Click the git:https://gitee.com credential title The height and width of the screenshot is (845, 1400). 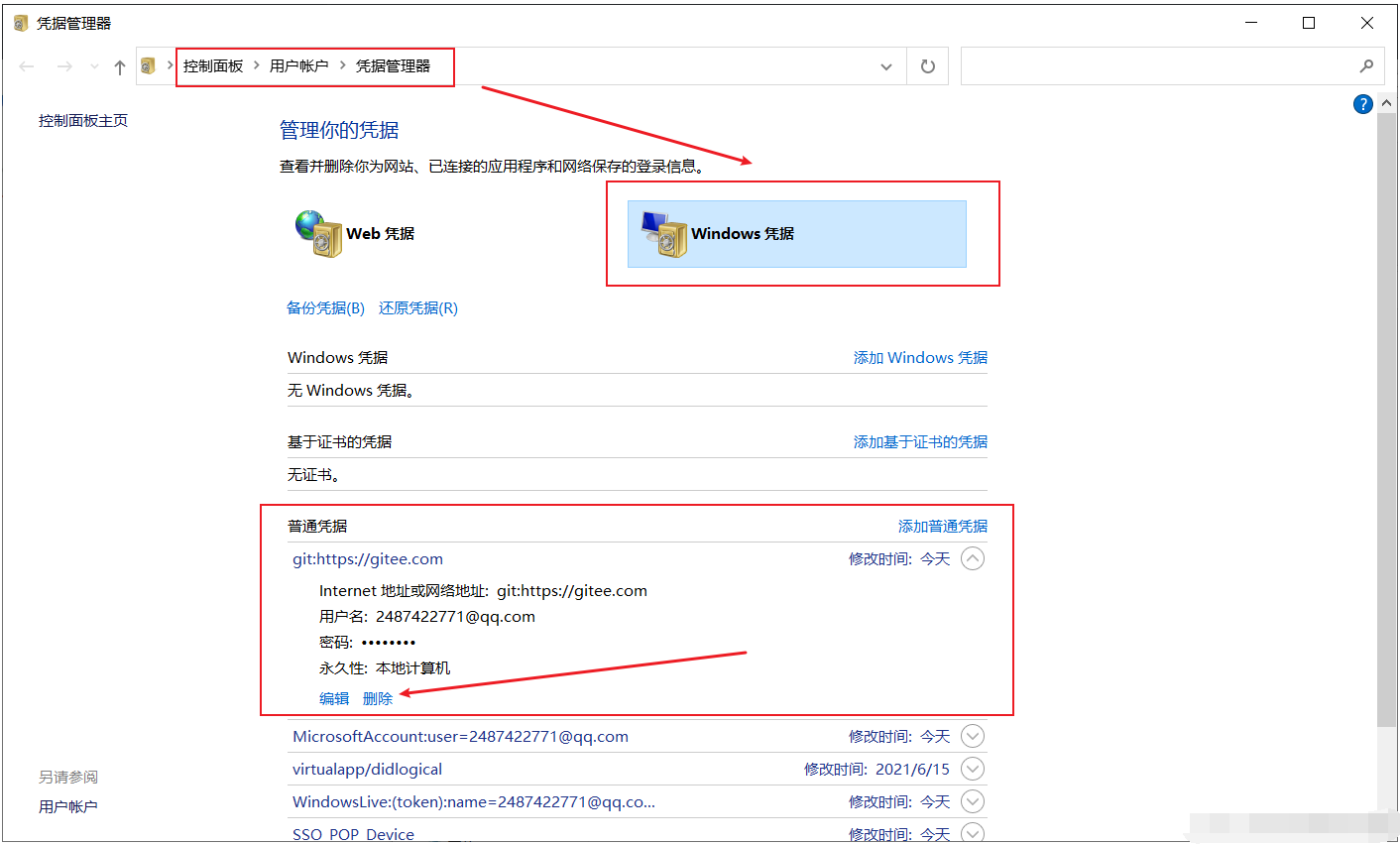coord(368,559)
